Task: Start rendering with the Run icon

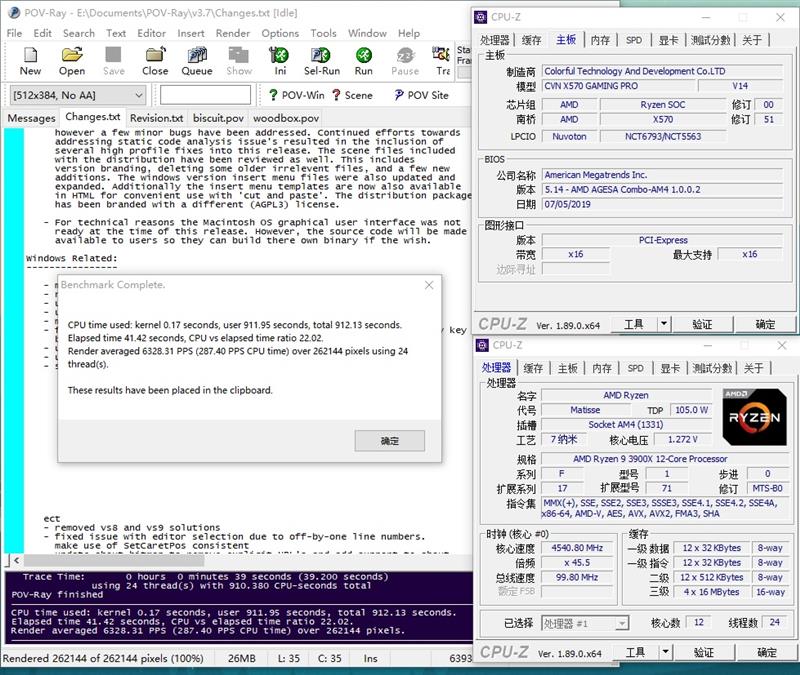Action: 364,60
